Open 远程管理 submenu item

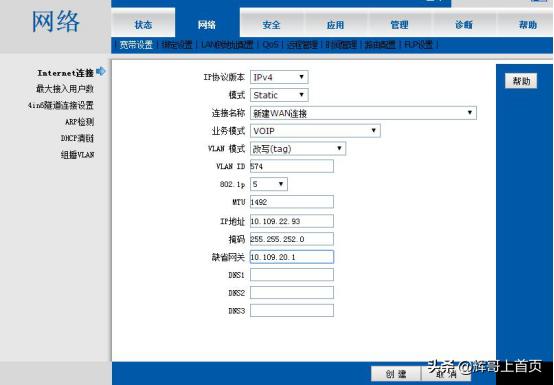pyautogui.click(x=302, y=45)
